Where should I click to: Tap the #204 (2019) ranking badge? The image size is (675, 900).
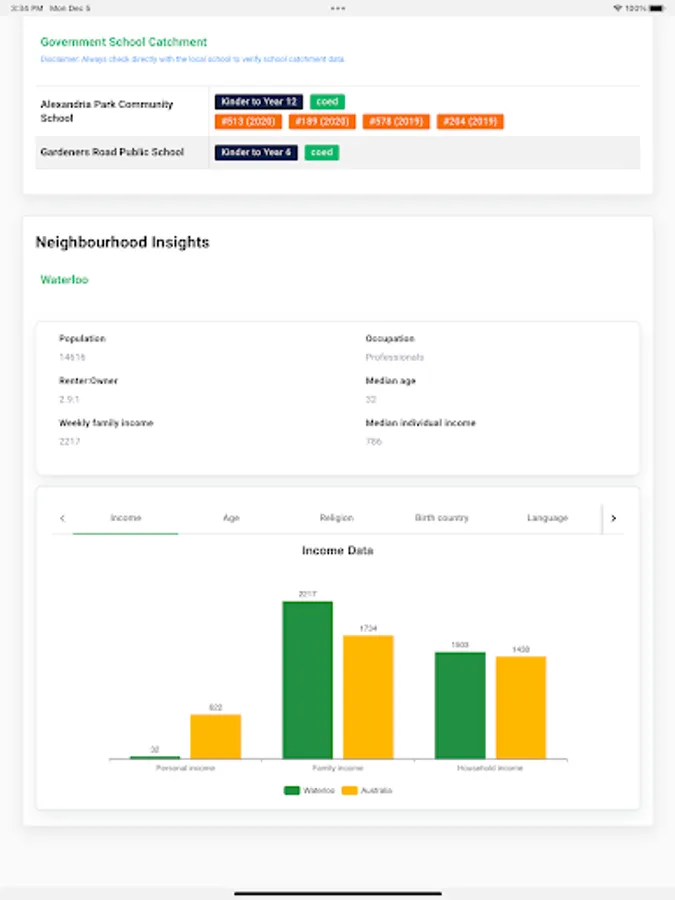[x=470, y=122]
